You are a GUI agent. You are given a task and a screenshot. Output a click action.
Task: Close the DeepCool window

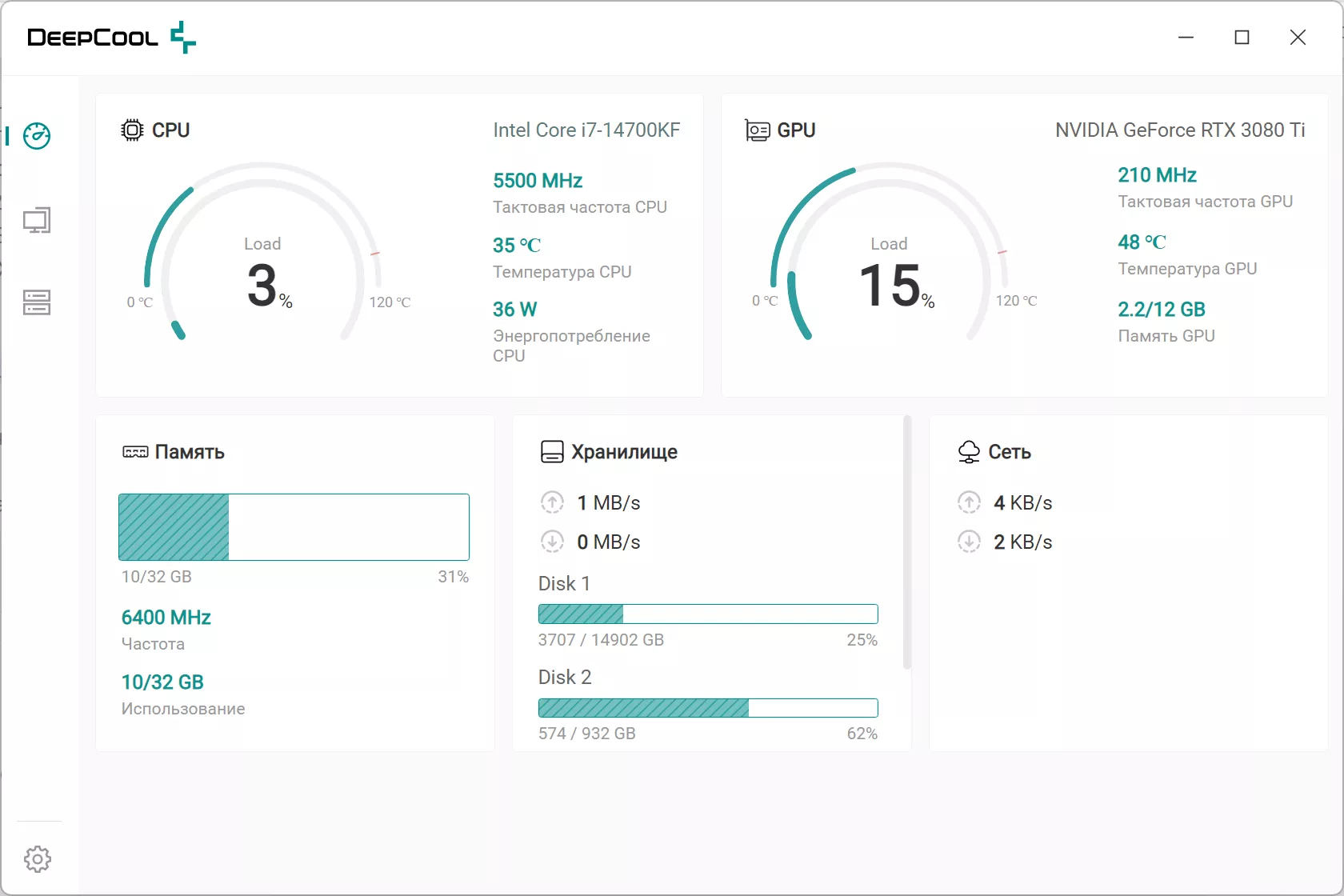[1298, 38]
